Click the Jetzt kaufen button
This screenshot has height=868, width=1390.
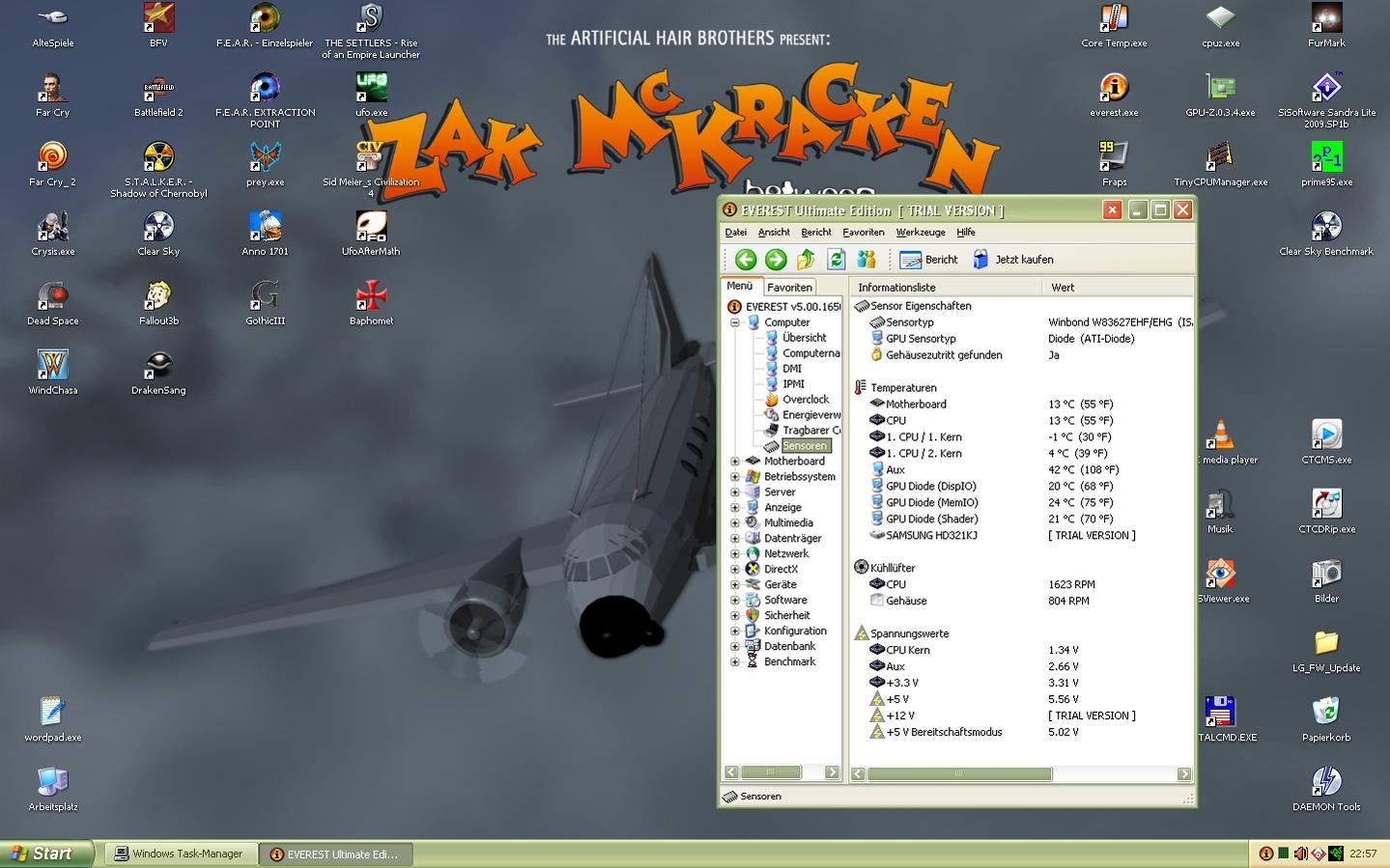(1012, 259)
